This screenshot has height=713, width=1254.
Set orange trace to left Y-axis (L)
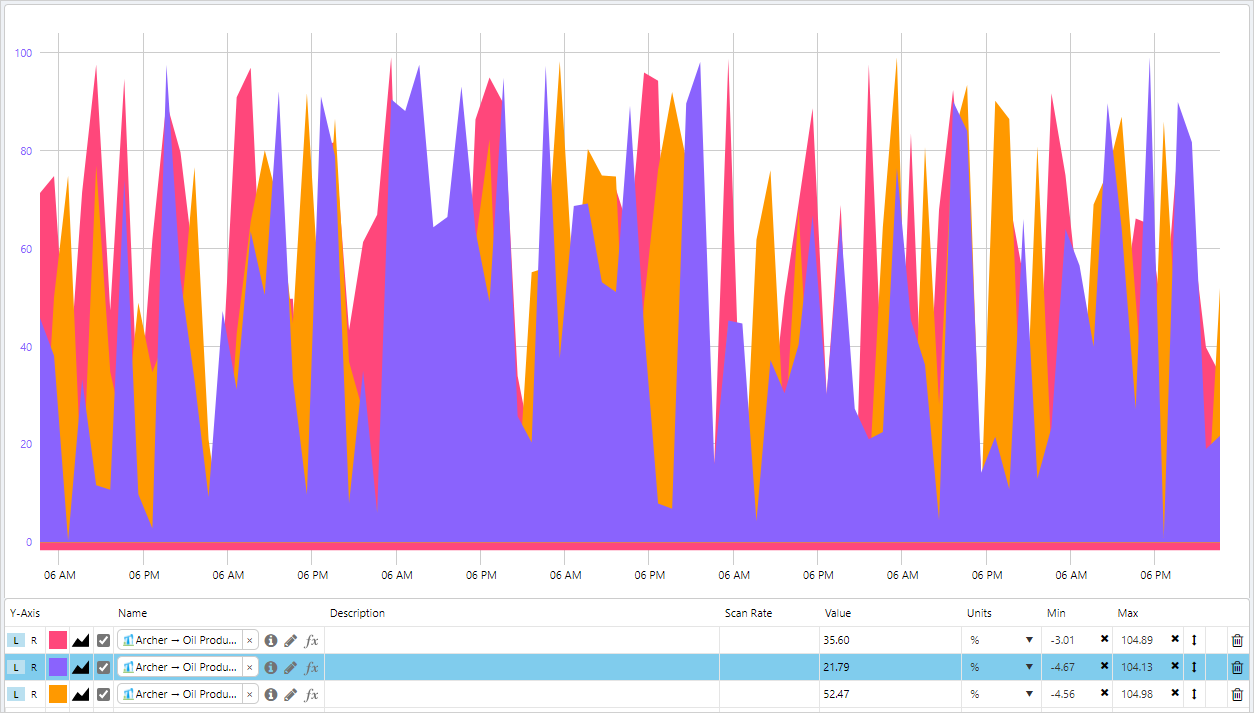(16, 694)
